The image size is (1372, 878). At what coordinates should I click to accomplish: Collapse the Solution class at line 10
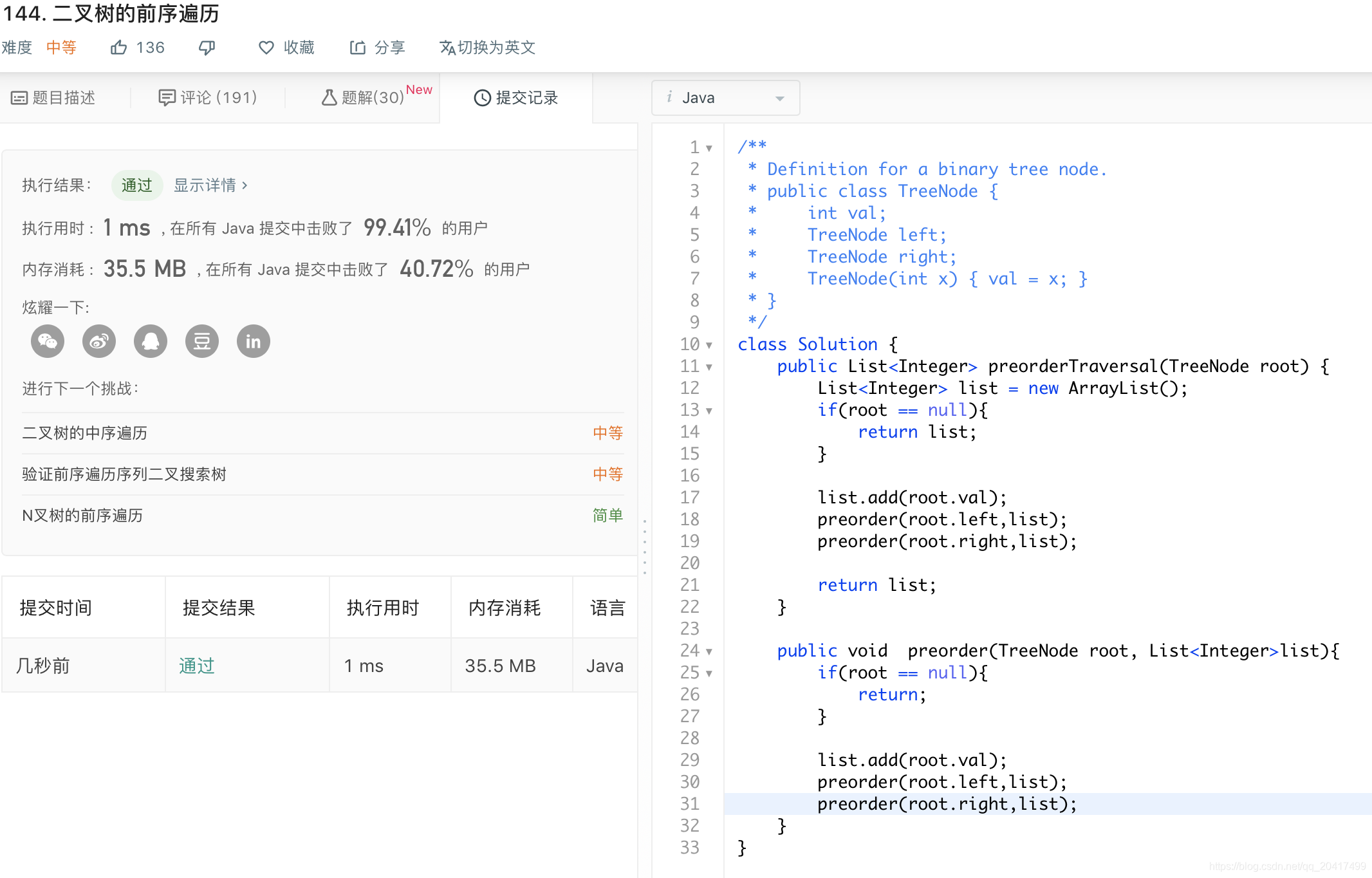(708, 345)
